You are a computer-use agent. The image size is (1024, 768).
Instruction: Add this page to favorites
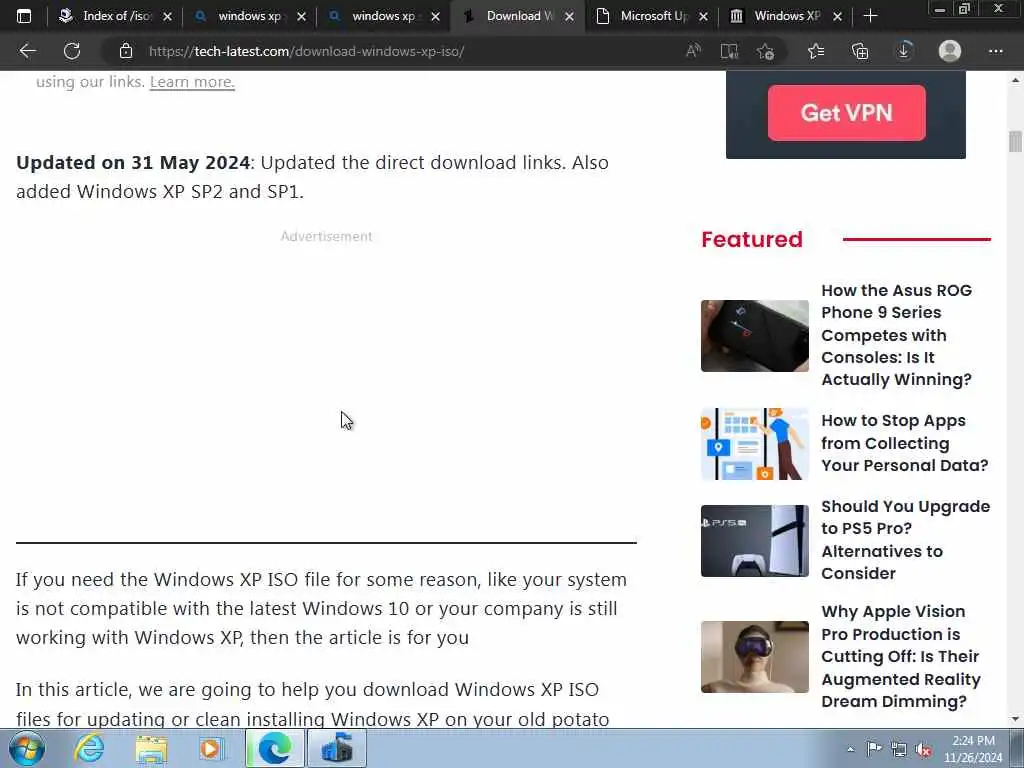pos(765,51)
